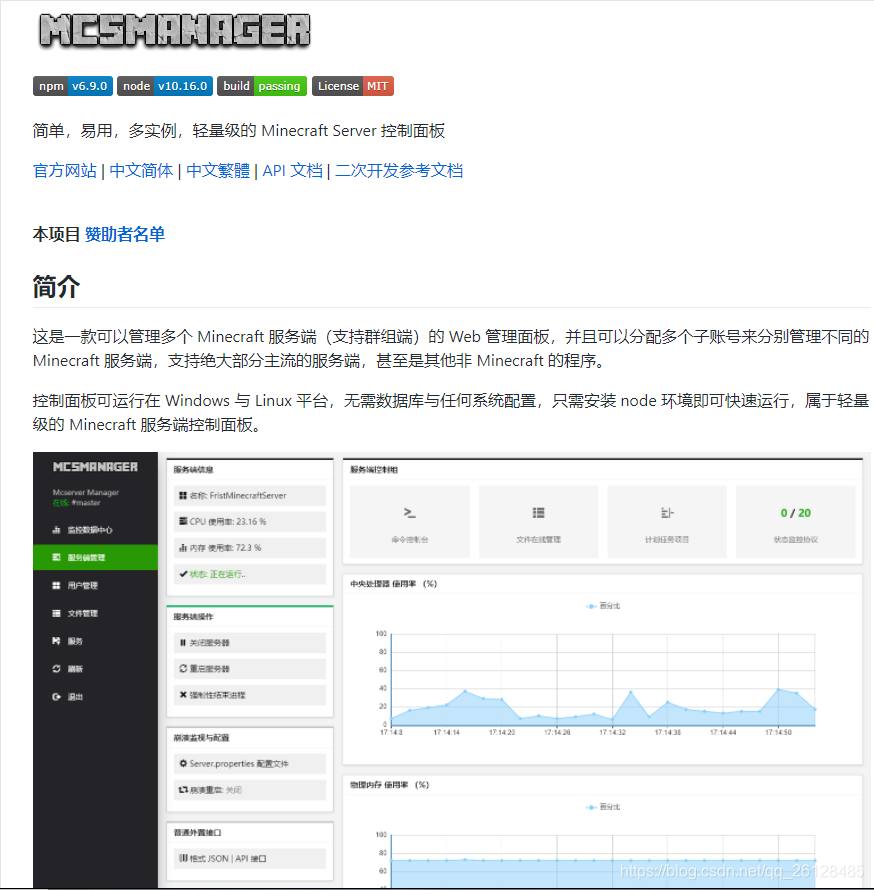This screenshot has height=890, width=874.
Task: Click the 文件管理 table icon
Action: point(56,613)
